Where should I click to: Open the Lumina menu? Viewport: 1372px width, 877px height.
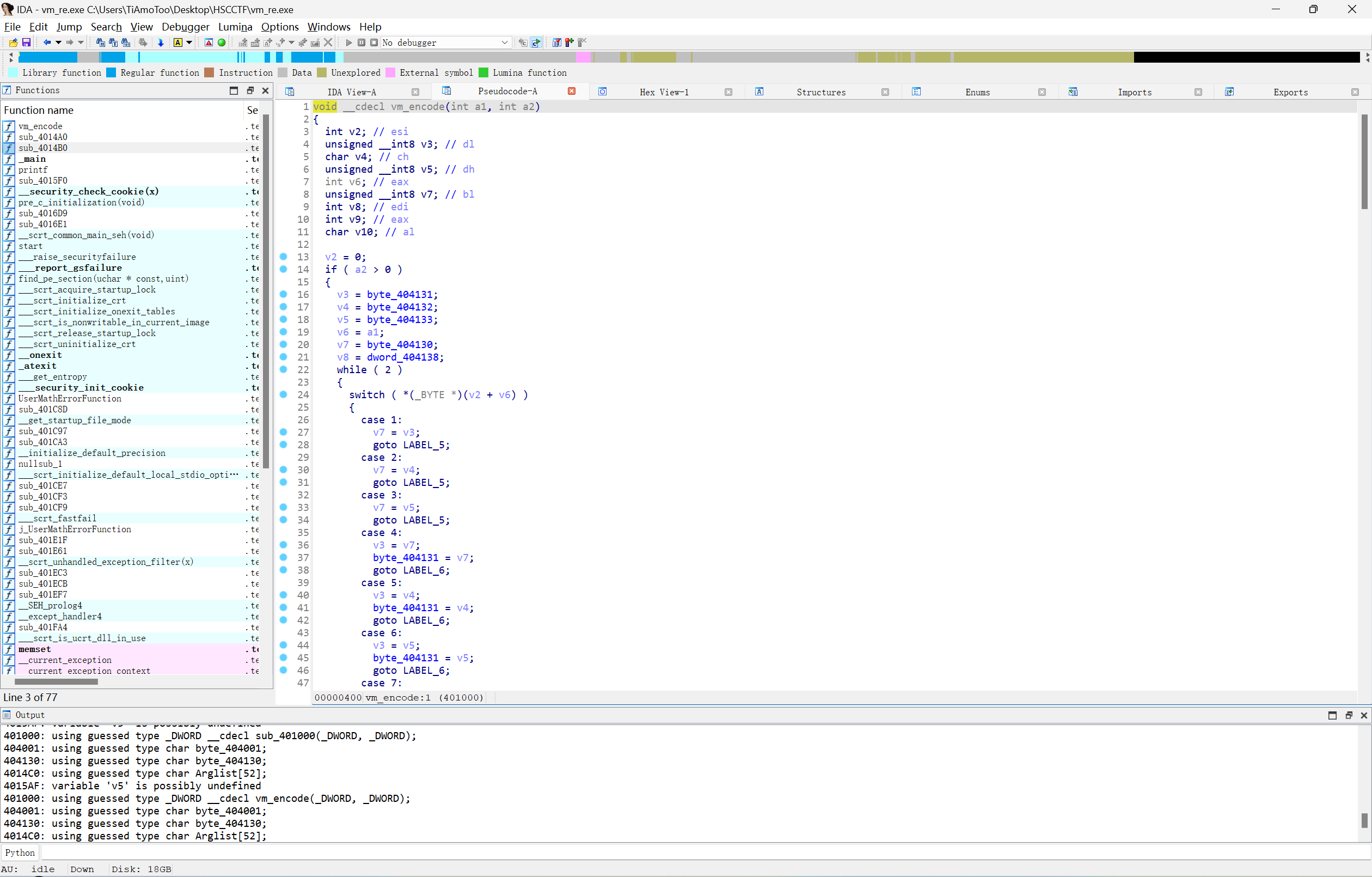pos(235,27)
